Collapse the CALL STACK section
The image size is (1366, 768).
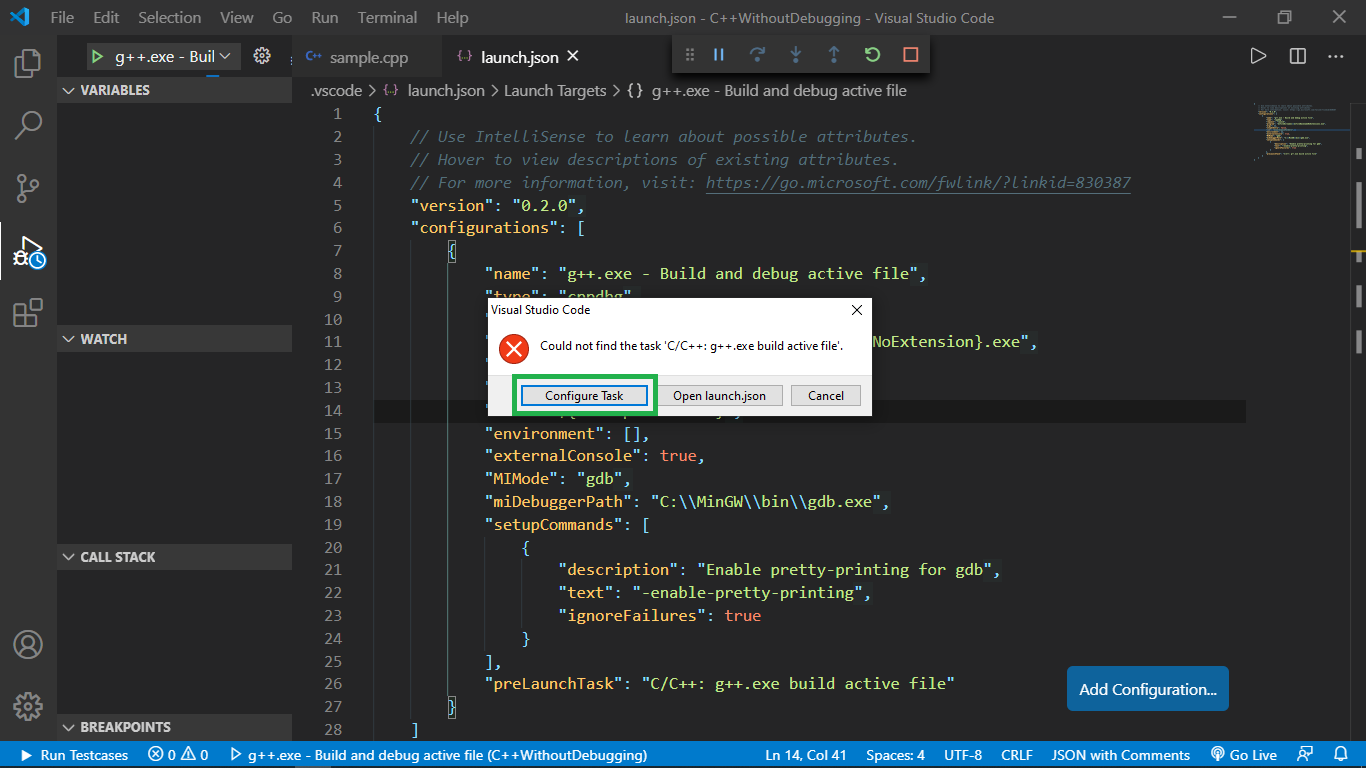pos(117,557)
